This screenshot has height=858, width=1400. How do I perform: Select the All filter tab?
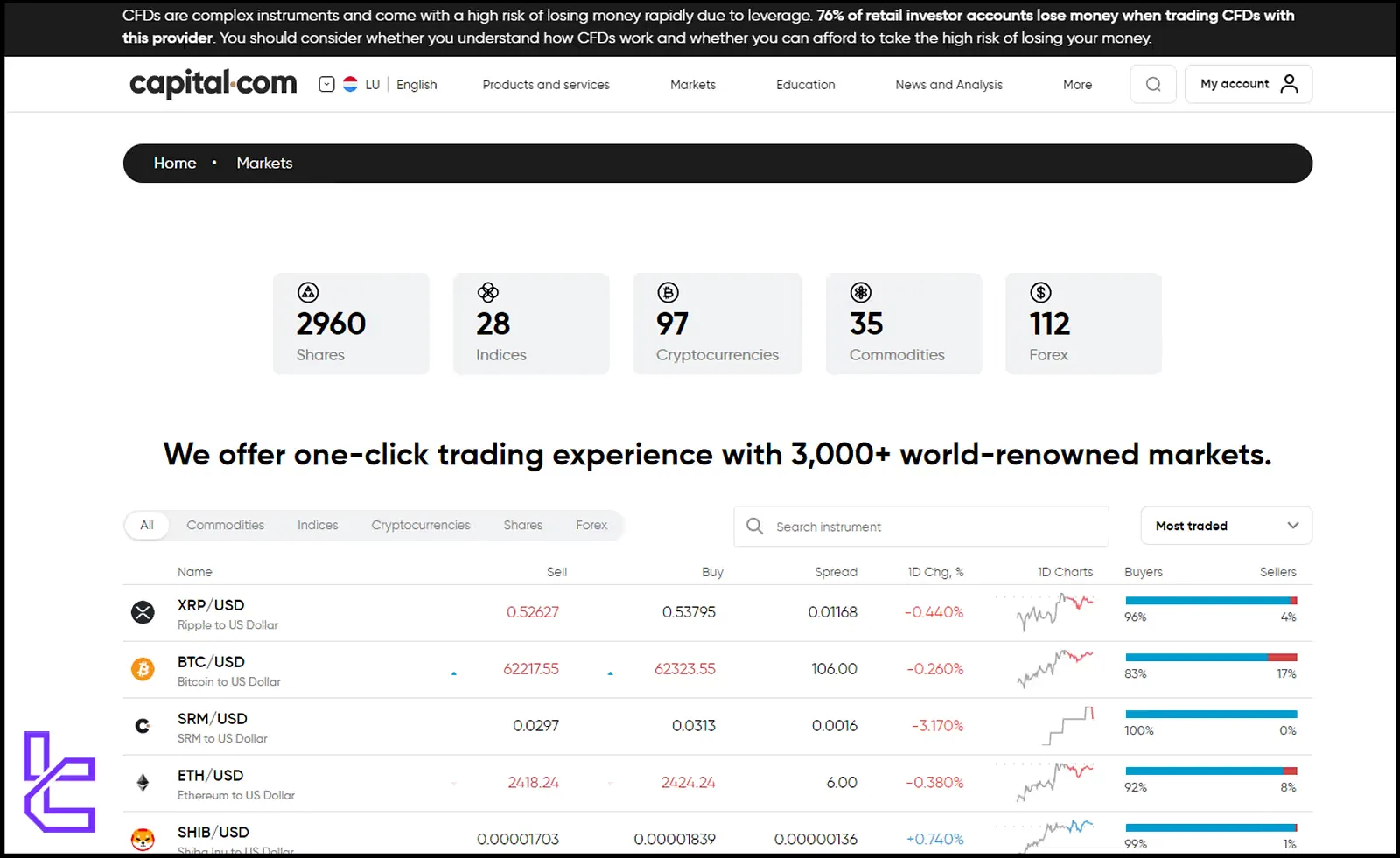click(147, 525)
